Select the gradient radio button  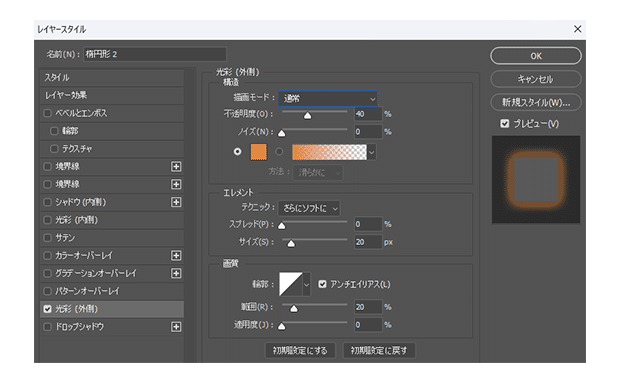pos(279,151)
